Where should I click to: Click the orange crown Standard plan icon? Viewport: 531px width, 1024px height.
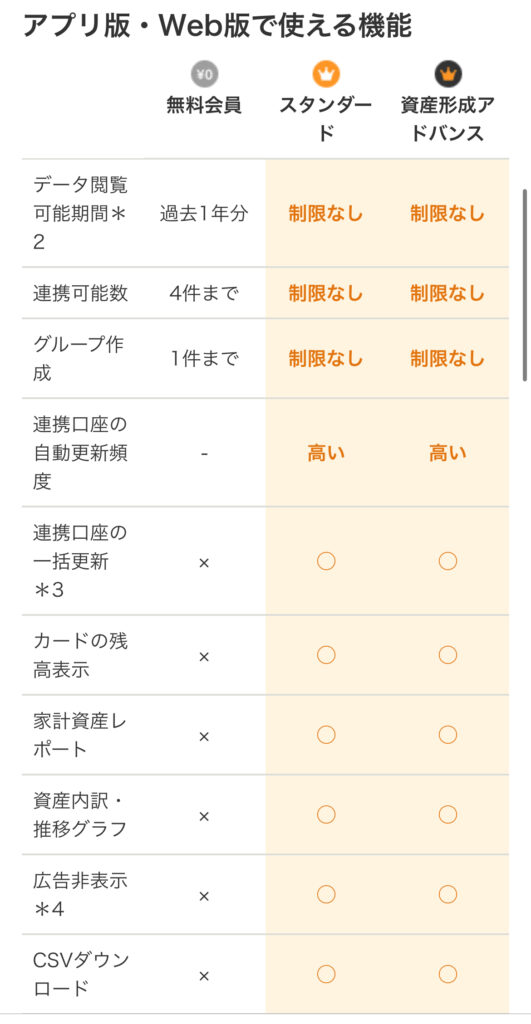[326, 74]
